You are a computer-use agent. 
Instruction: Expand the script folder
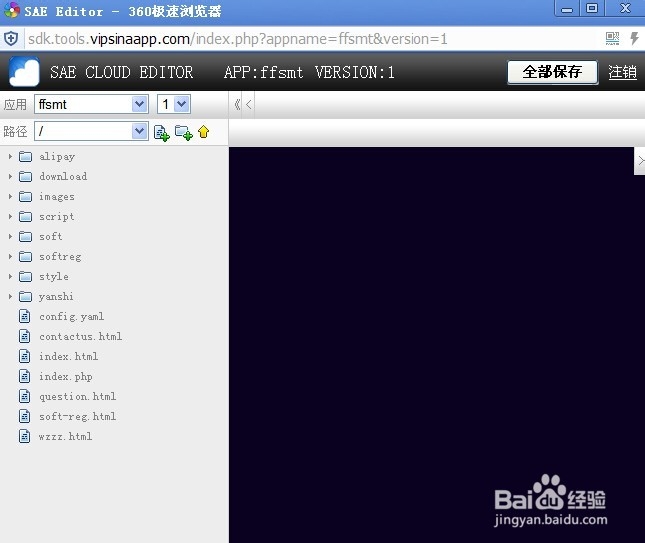pyautogui.click(x=10, y=216)
